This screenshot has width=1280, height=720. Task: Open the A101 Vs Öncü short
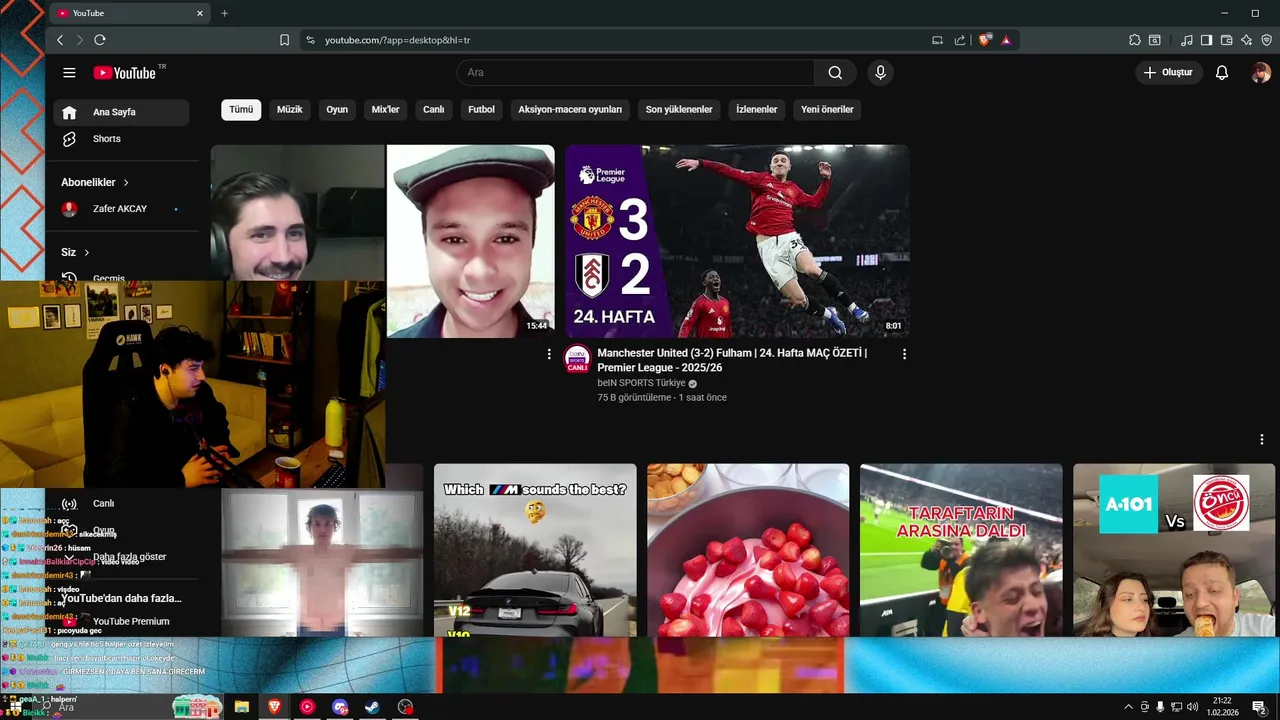click(1174, 550)
